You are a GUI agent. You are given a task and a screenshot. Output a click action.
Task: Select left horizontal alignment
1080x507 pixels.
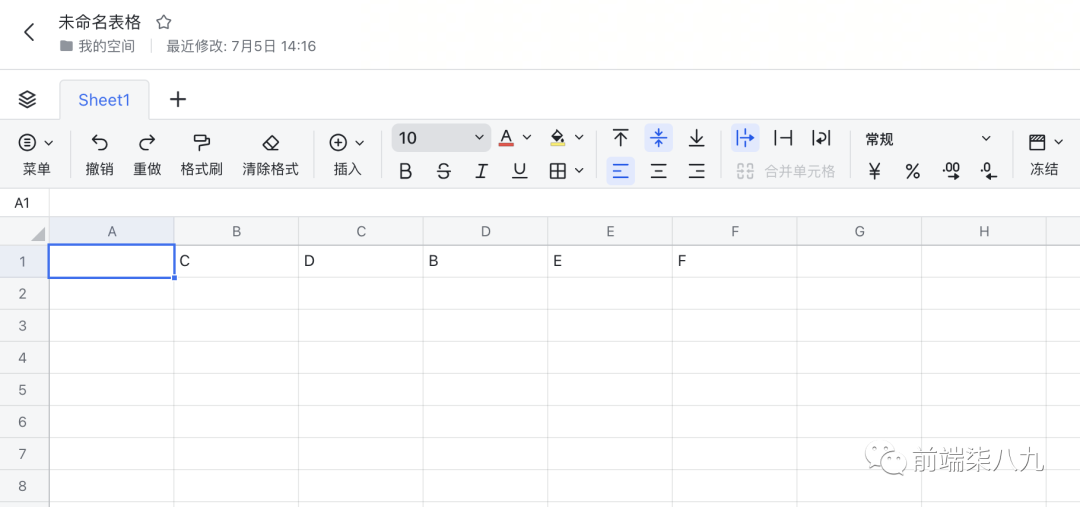(621, 171)
